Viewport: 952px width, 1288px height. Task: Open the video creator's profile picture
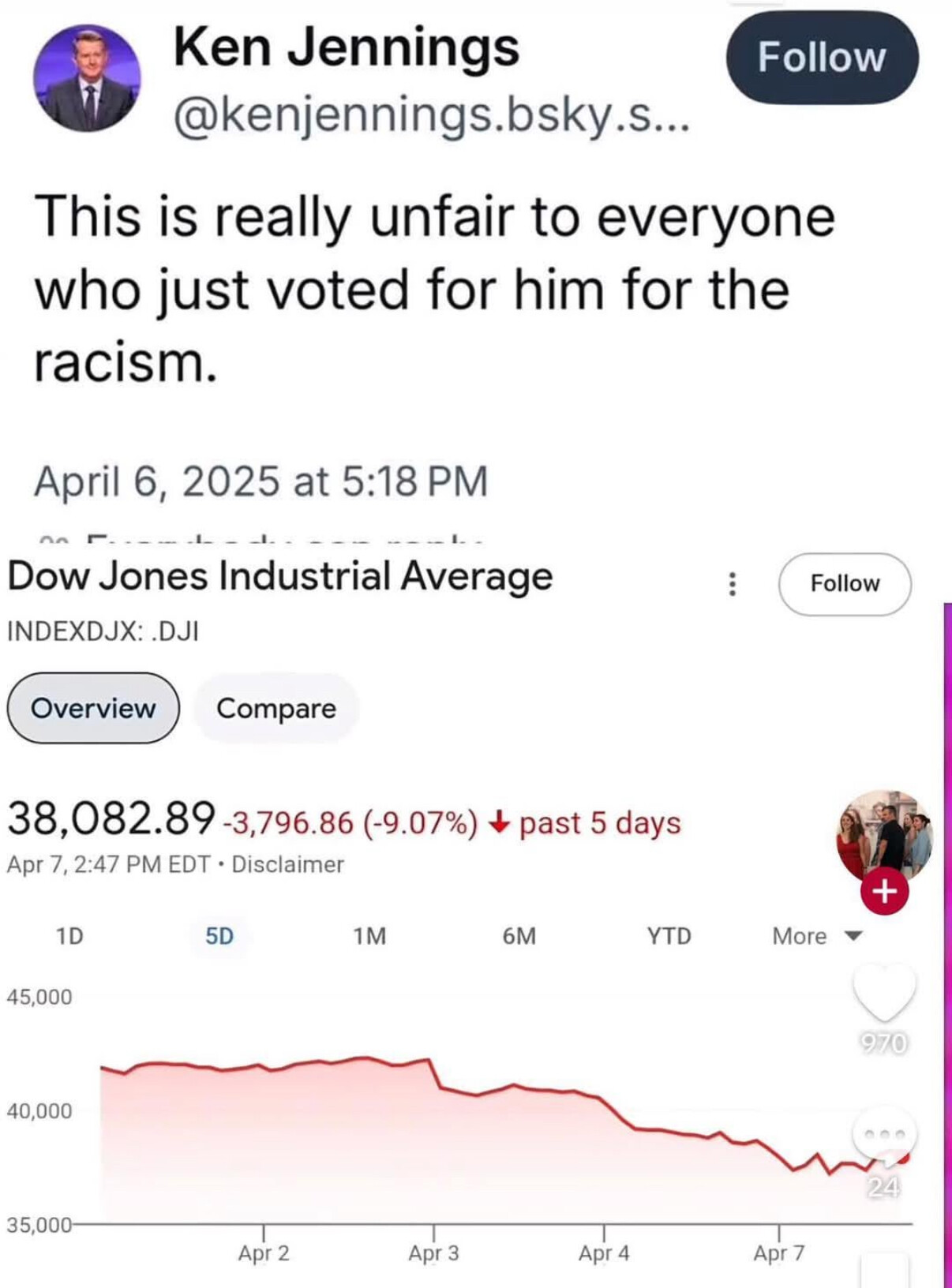tap(883, 833)
